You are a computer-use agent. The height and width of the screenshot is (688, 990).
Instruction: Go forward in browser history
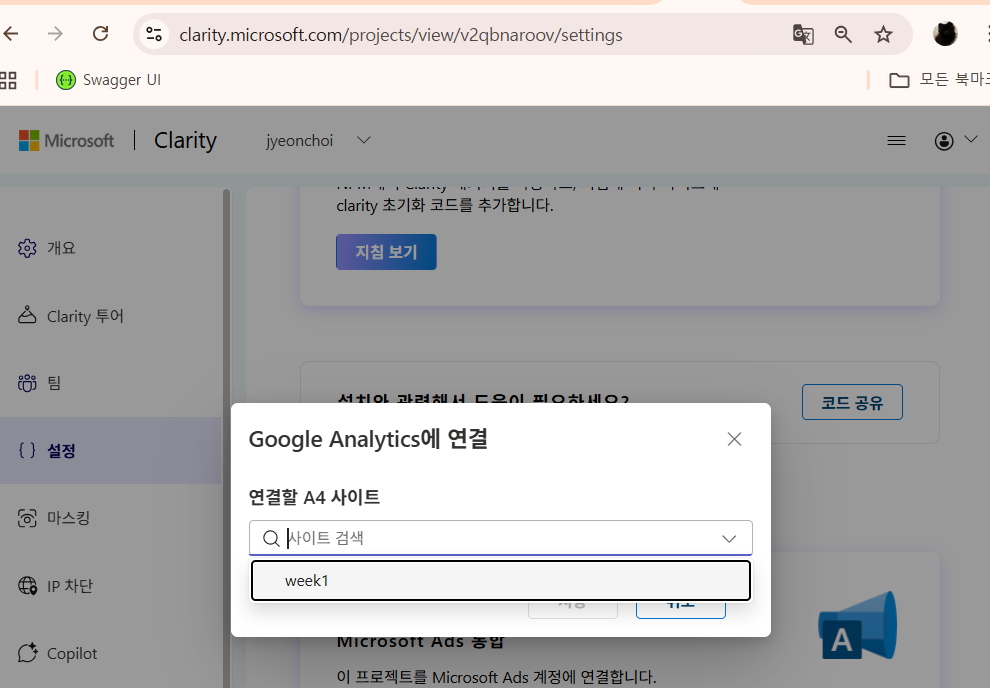click(x=56, y=34)
